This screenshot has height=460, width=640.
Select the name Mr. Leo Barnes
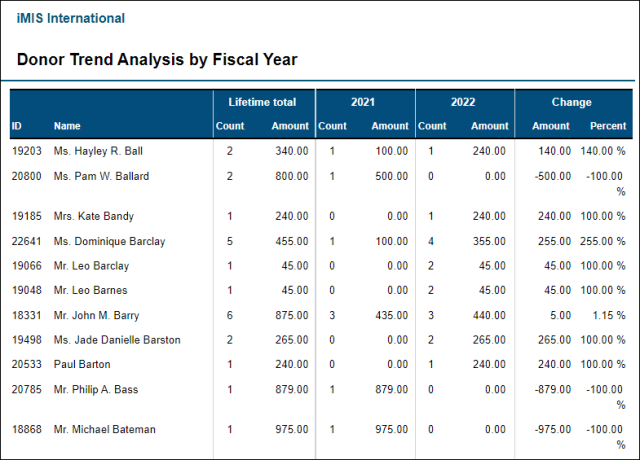[x=91, y=290]
